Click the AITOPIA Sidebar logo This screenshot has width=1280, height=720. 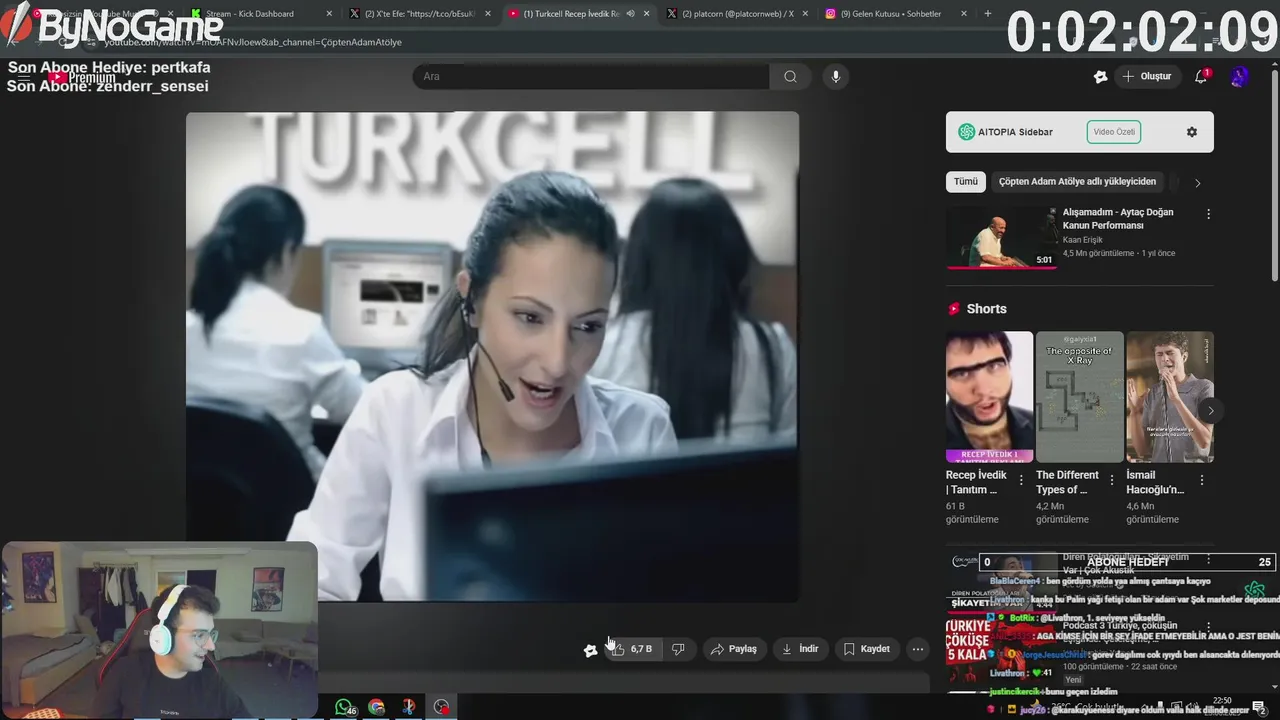[x=966, y=132]
